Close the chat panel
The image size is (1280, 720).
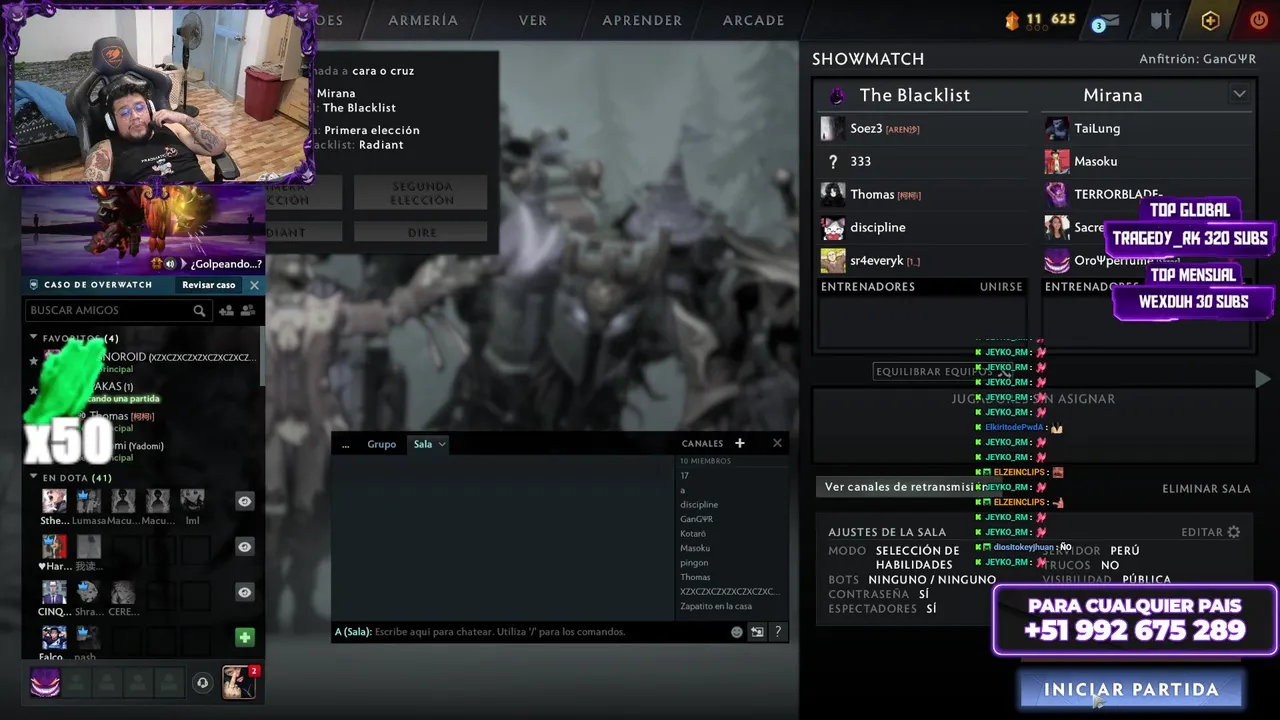tap(777, 443)
